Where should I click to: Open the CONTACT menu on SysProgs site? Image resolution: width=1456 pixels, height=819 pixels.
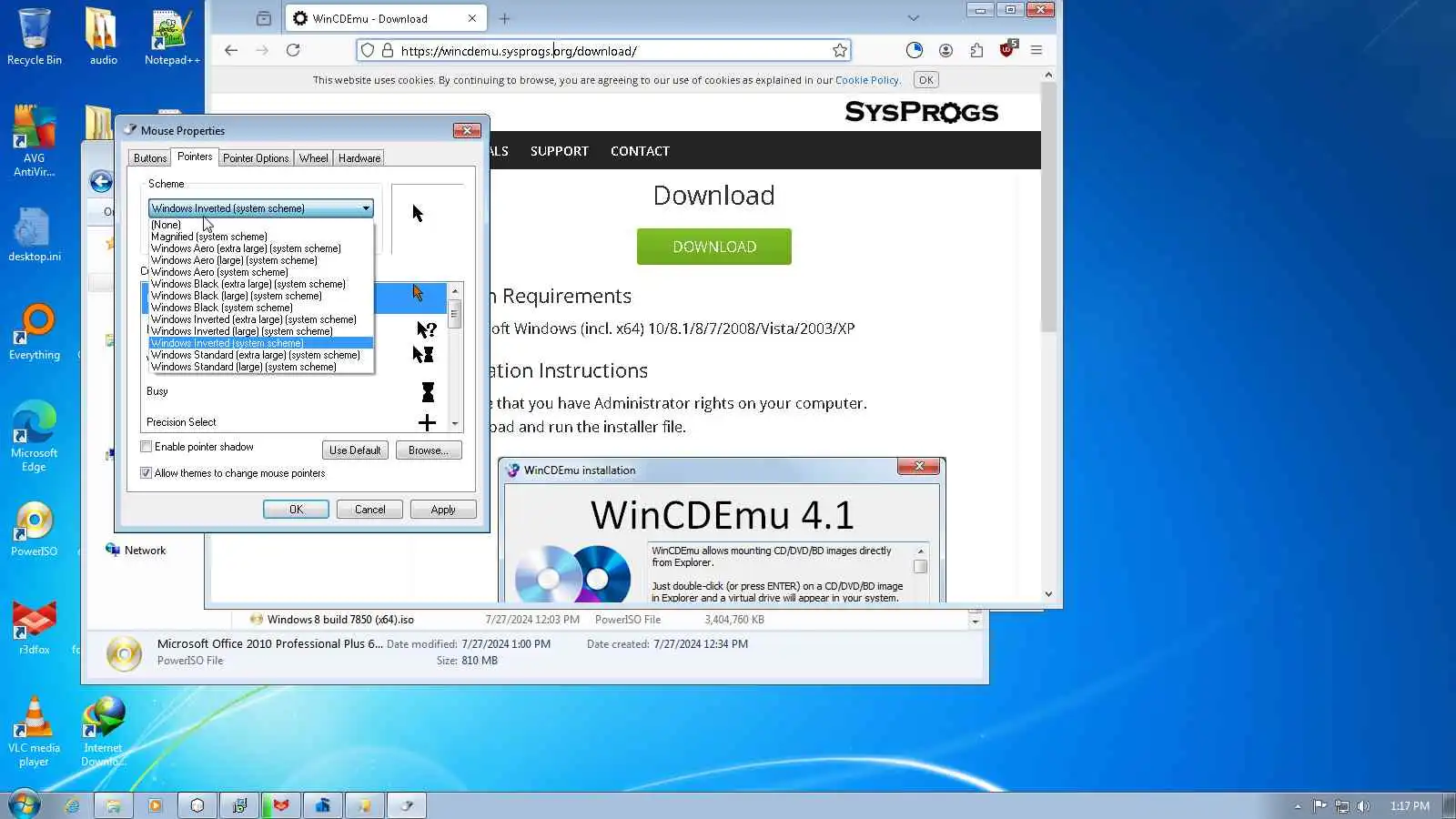640,151
